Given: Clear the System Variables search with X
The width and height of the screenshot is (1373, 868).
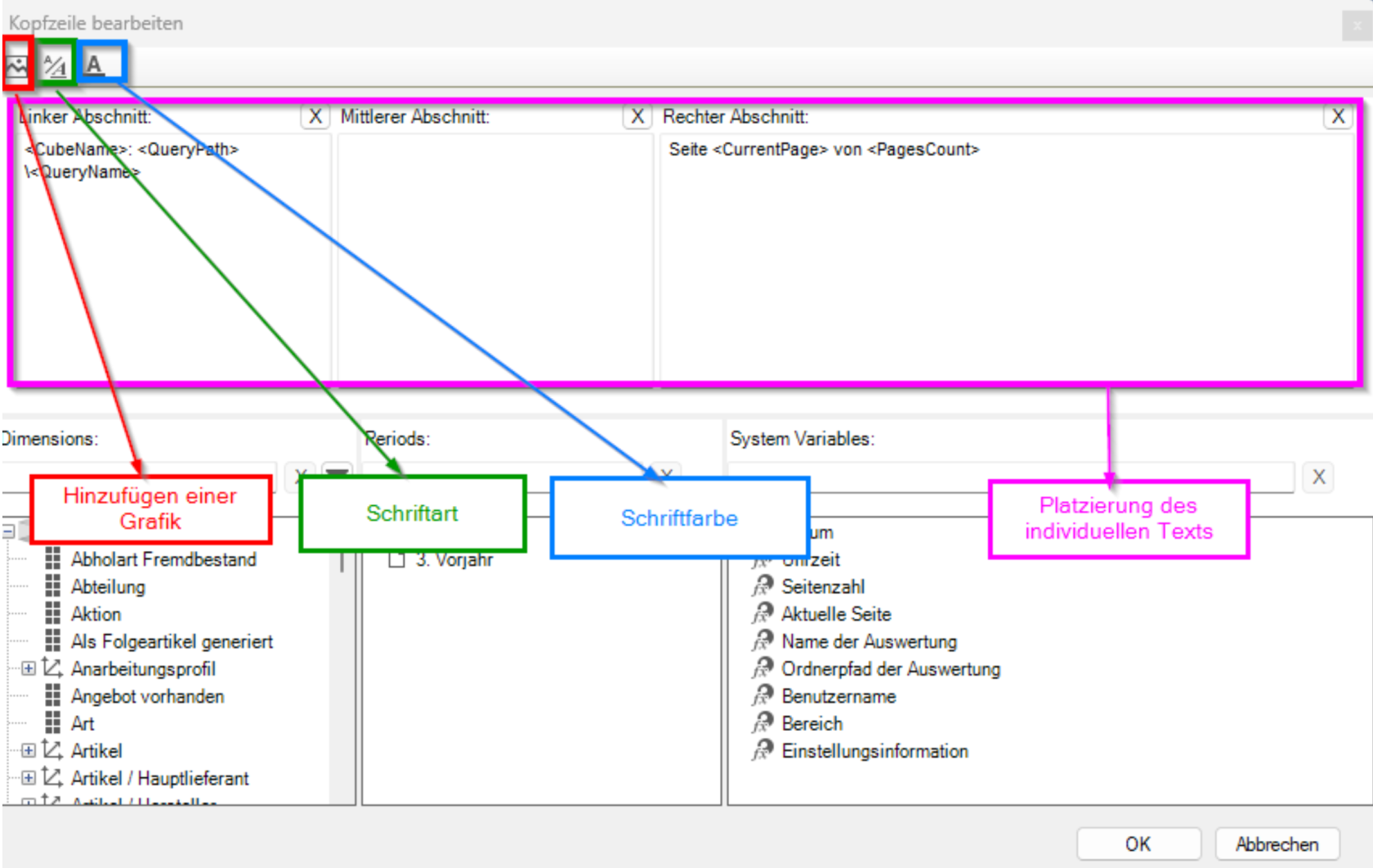Looking at the screenshot, I should [1318, 477].
